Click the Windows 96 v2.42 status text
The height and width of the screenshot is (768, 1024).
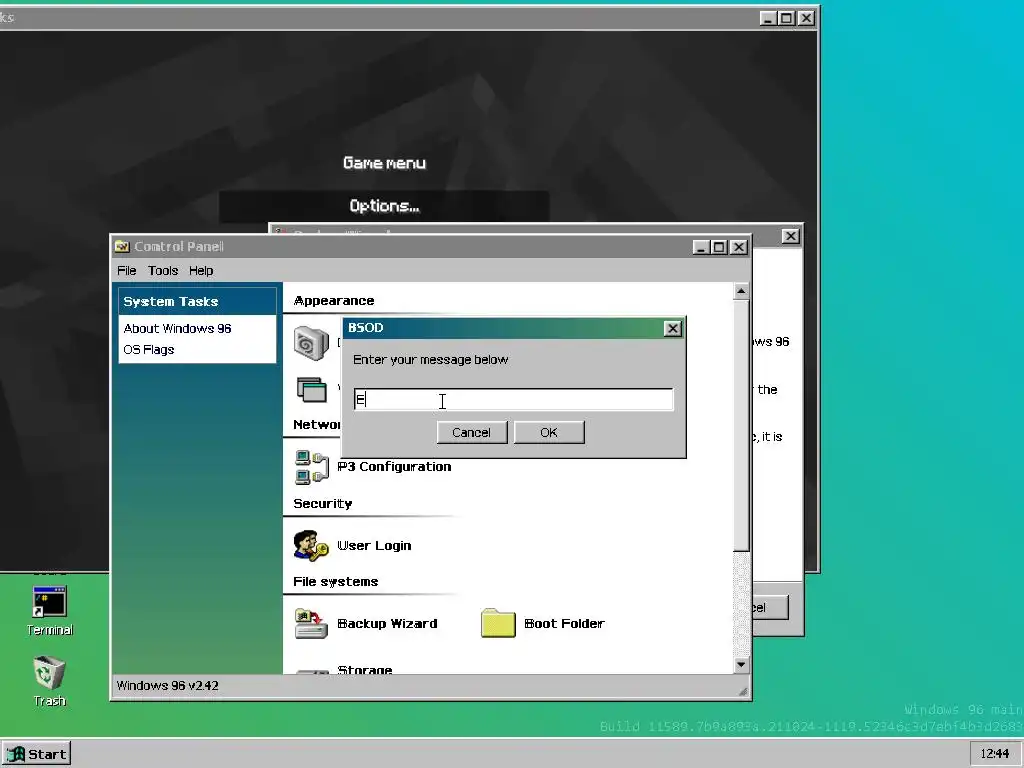(x=168, y=686)
